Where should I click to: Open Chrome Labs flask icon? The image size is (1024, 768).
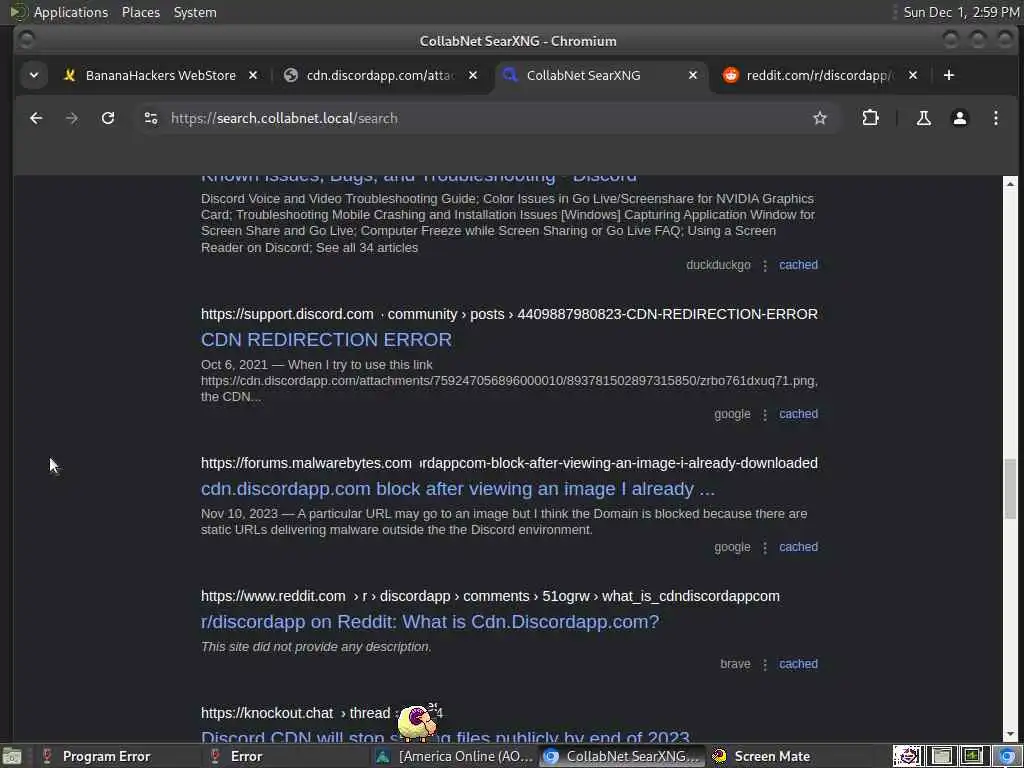(x=923, y=118)
